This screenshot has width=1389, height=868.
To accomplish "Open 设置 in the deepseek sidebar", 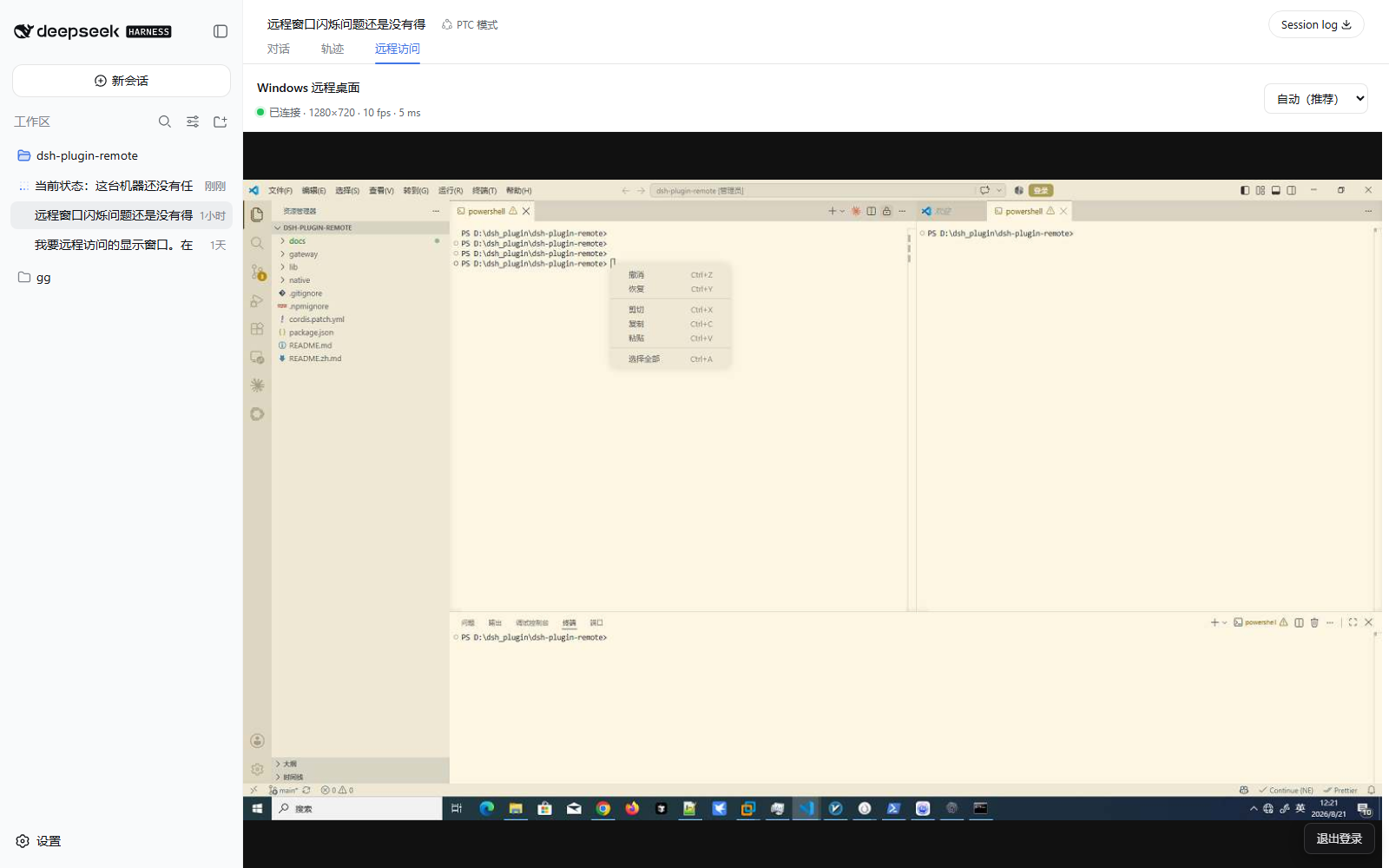I will (39, 841).
